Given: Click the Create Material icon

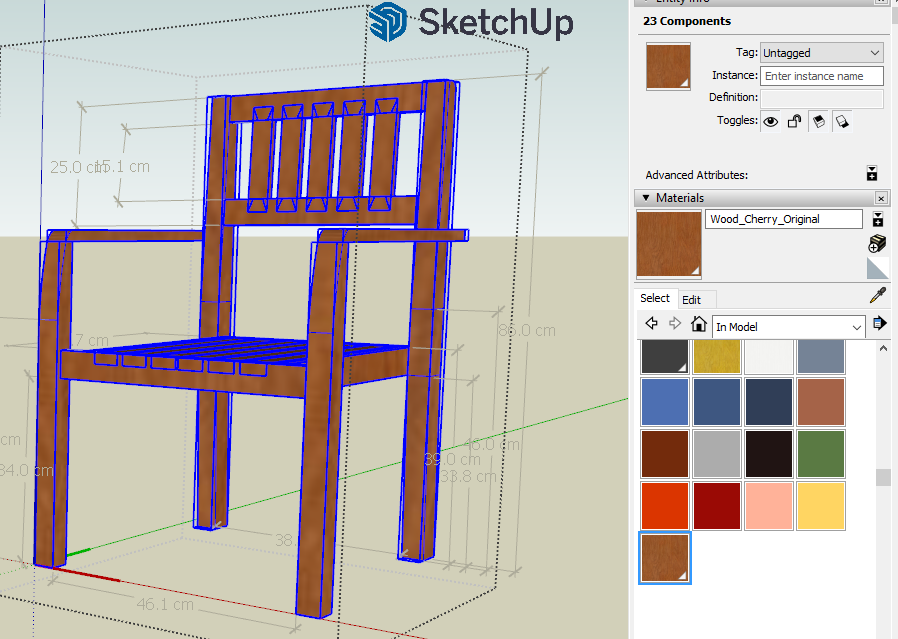Looking at the screenshot, I should (x=877, y=243).
